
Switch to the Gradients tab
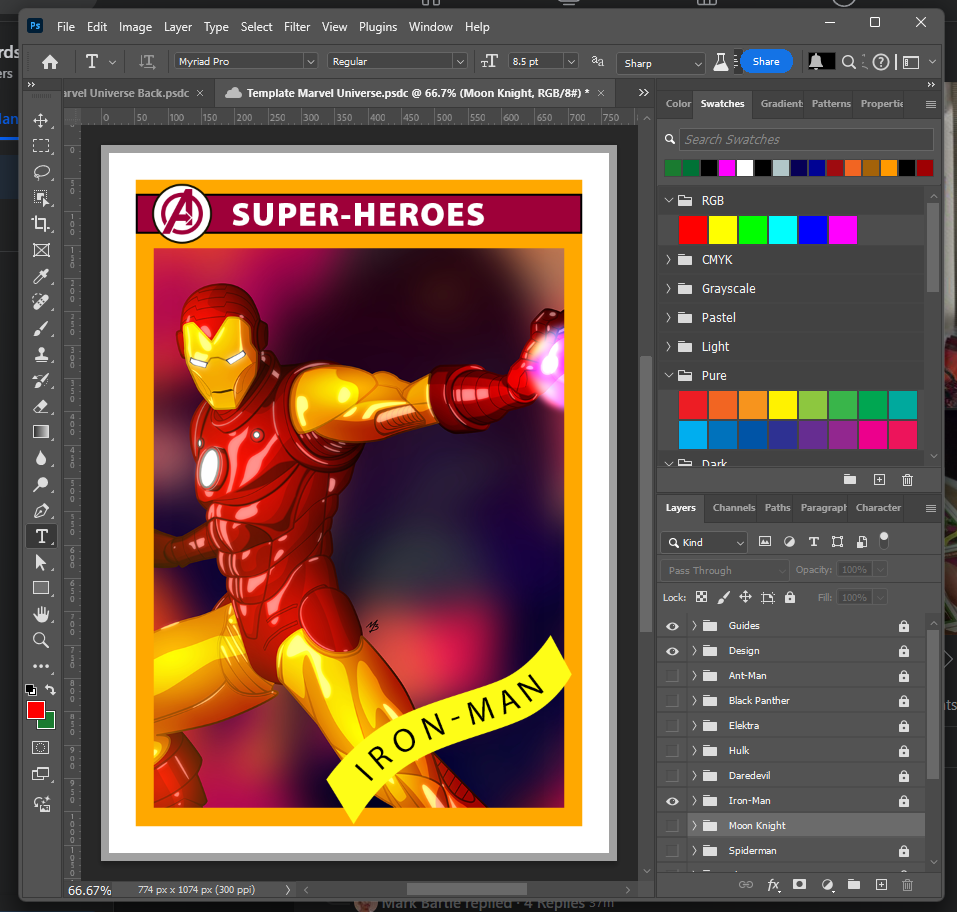coord(781,104)
